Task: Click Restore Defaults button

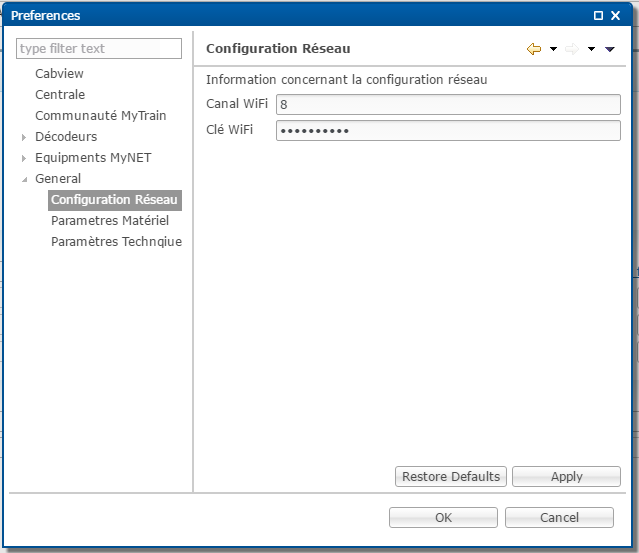Action: click(x=451, y=476)
